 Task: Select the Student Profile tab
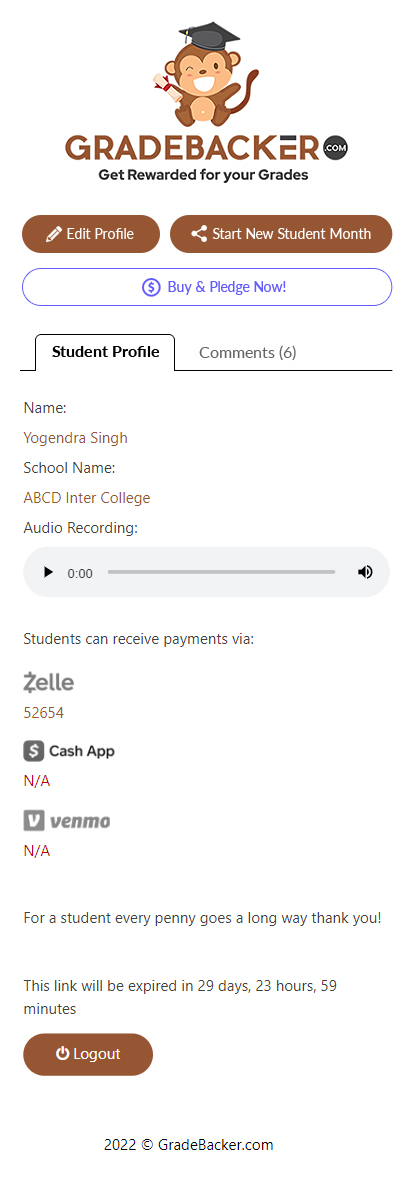105,352
